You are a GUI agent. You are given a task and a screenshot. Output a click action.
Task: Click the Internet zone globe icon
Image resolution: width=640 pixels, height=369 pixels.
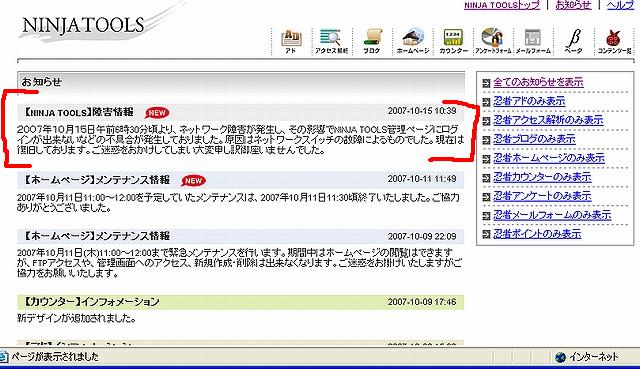[x=560, y=357]
